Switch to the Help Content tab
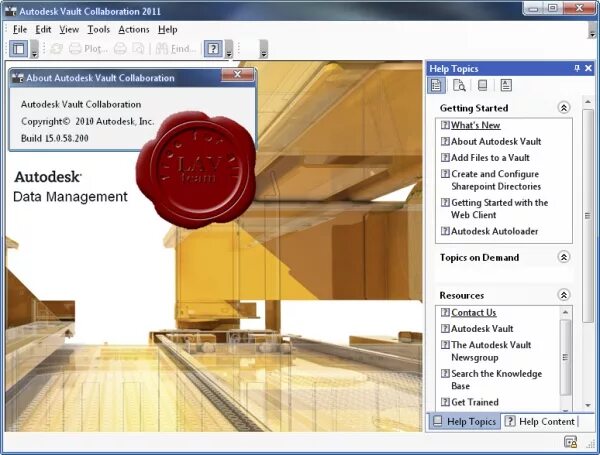 point(540,421)
